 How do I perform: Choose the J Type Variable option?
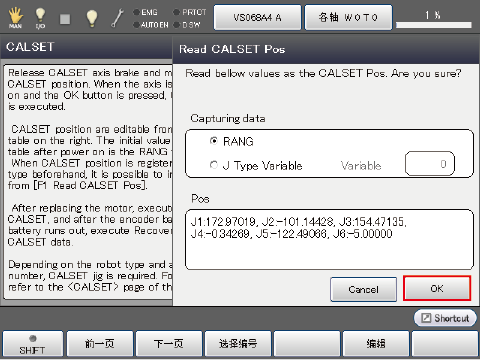coord(256,165)
